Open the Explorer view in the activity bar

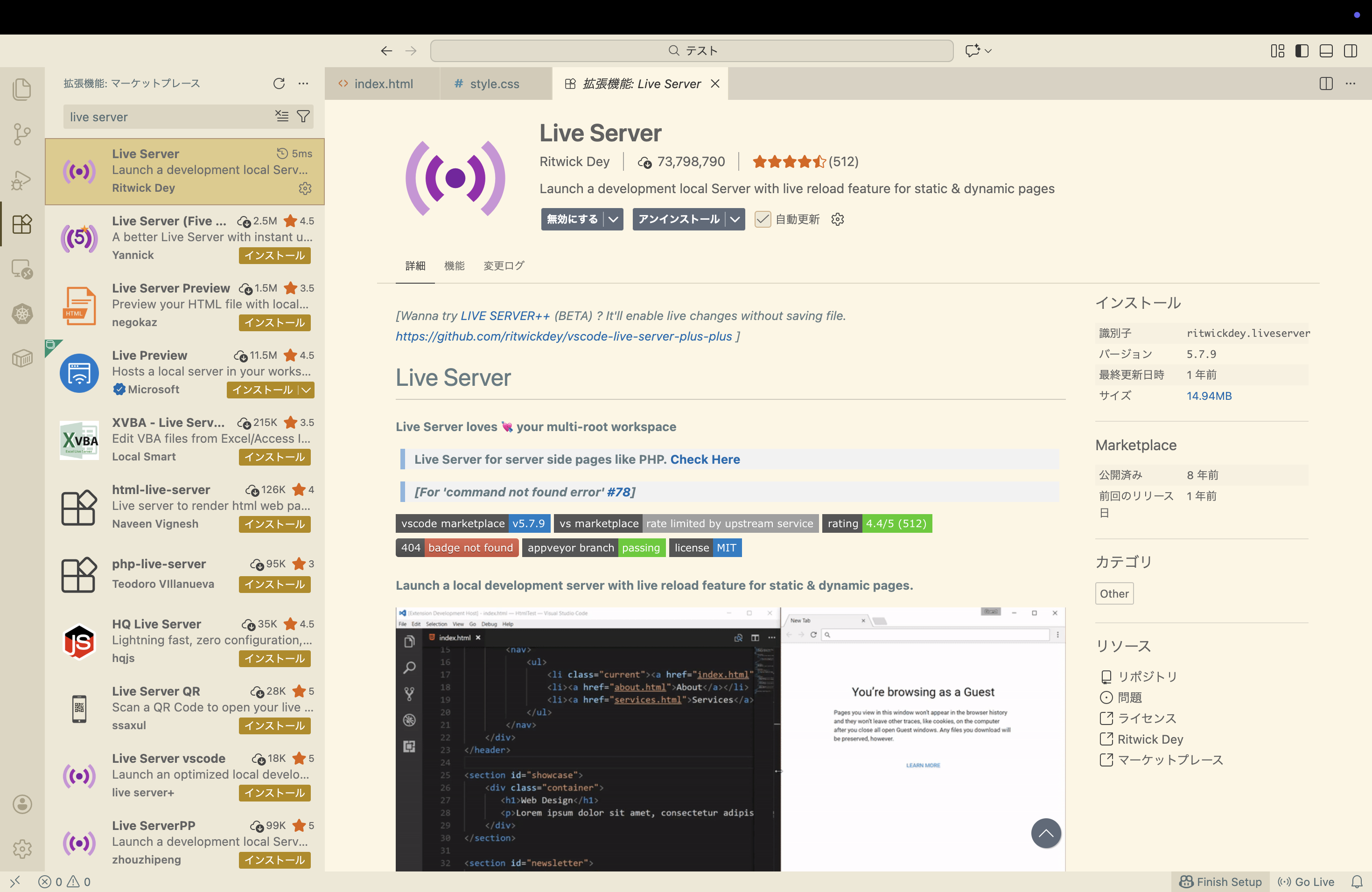[22, 89]
